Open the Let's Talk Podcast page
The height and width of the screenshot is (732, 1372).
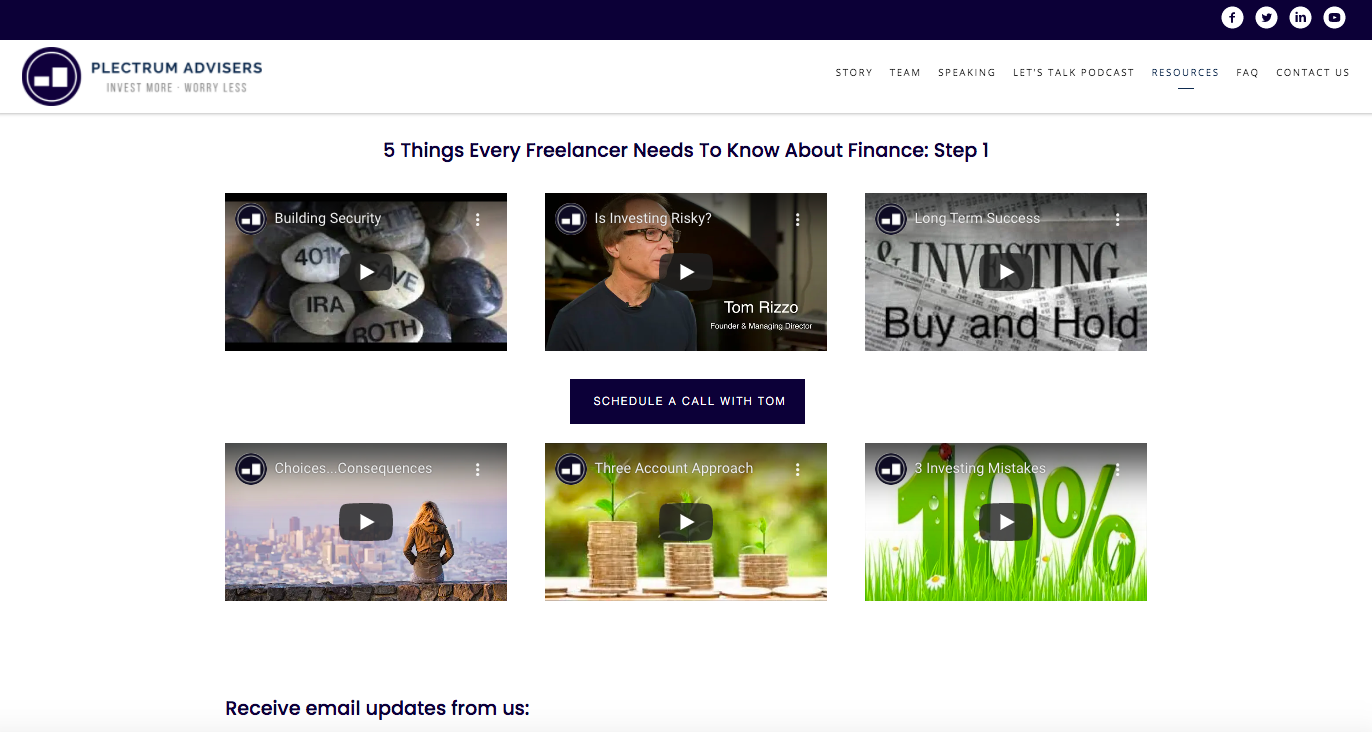click(x=1073, y=73)
